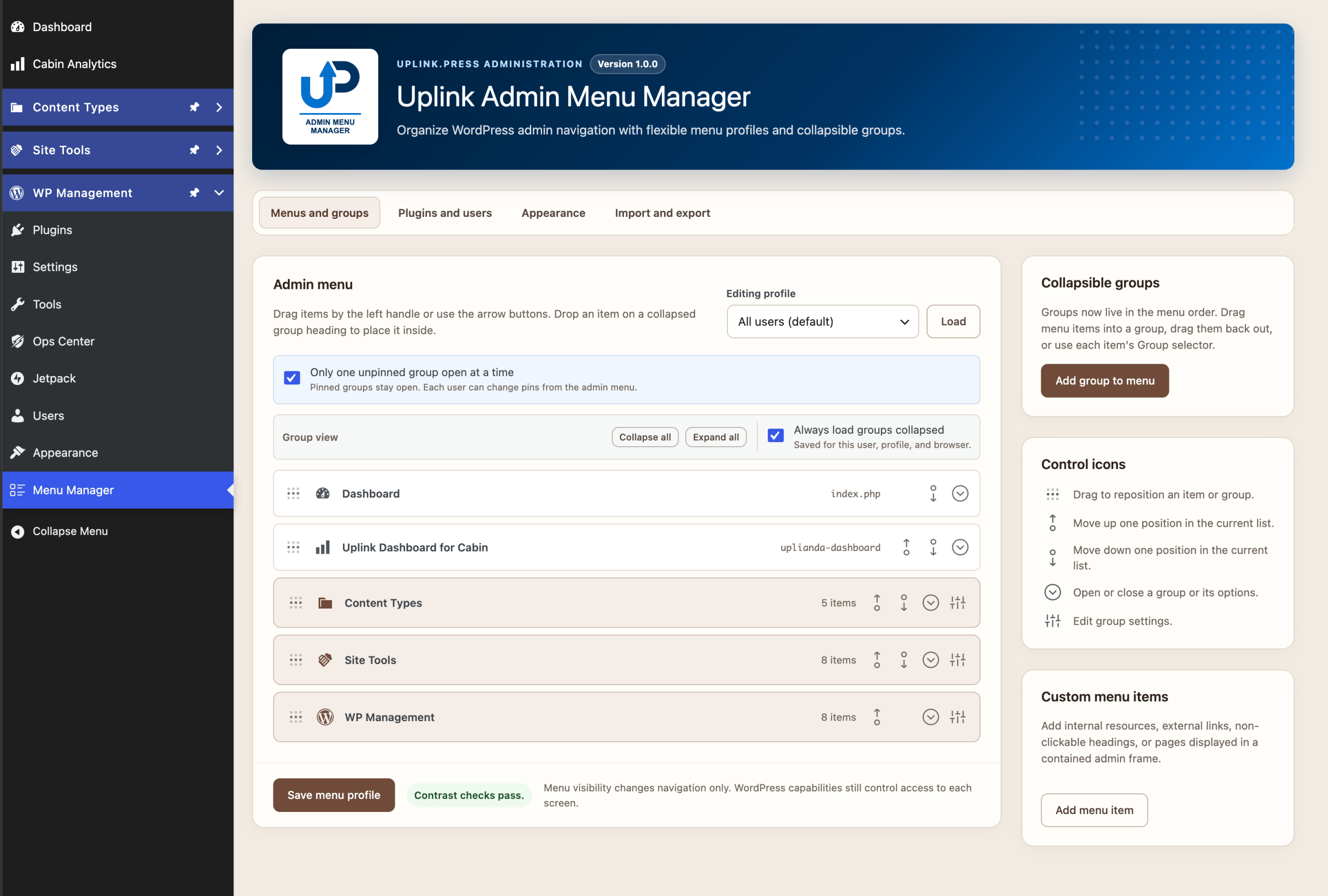Toggle 'Always load groups collapsed' checkbox

776,436
